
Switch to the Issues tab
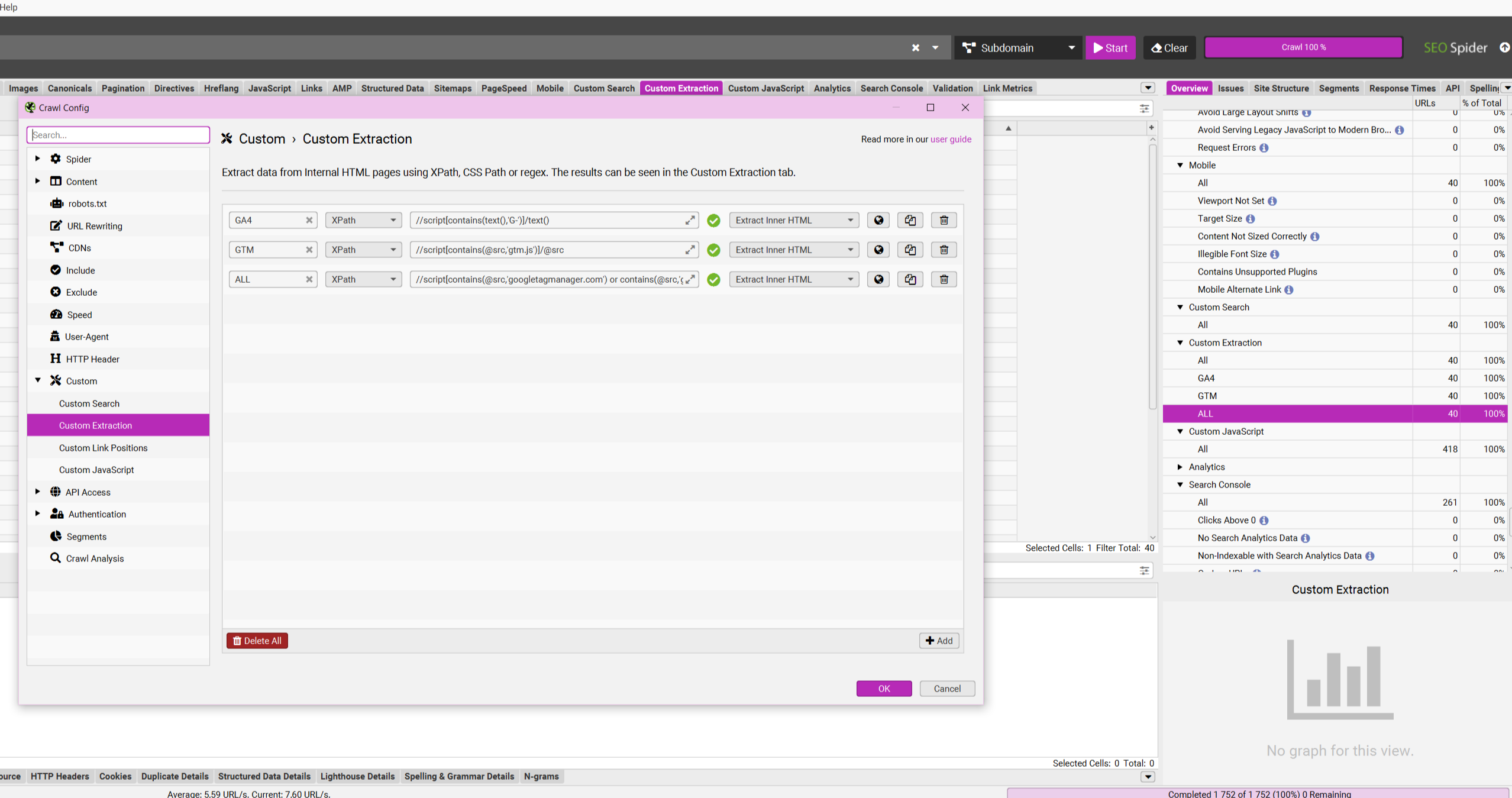tap(1230, 88)
